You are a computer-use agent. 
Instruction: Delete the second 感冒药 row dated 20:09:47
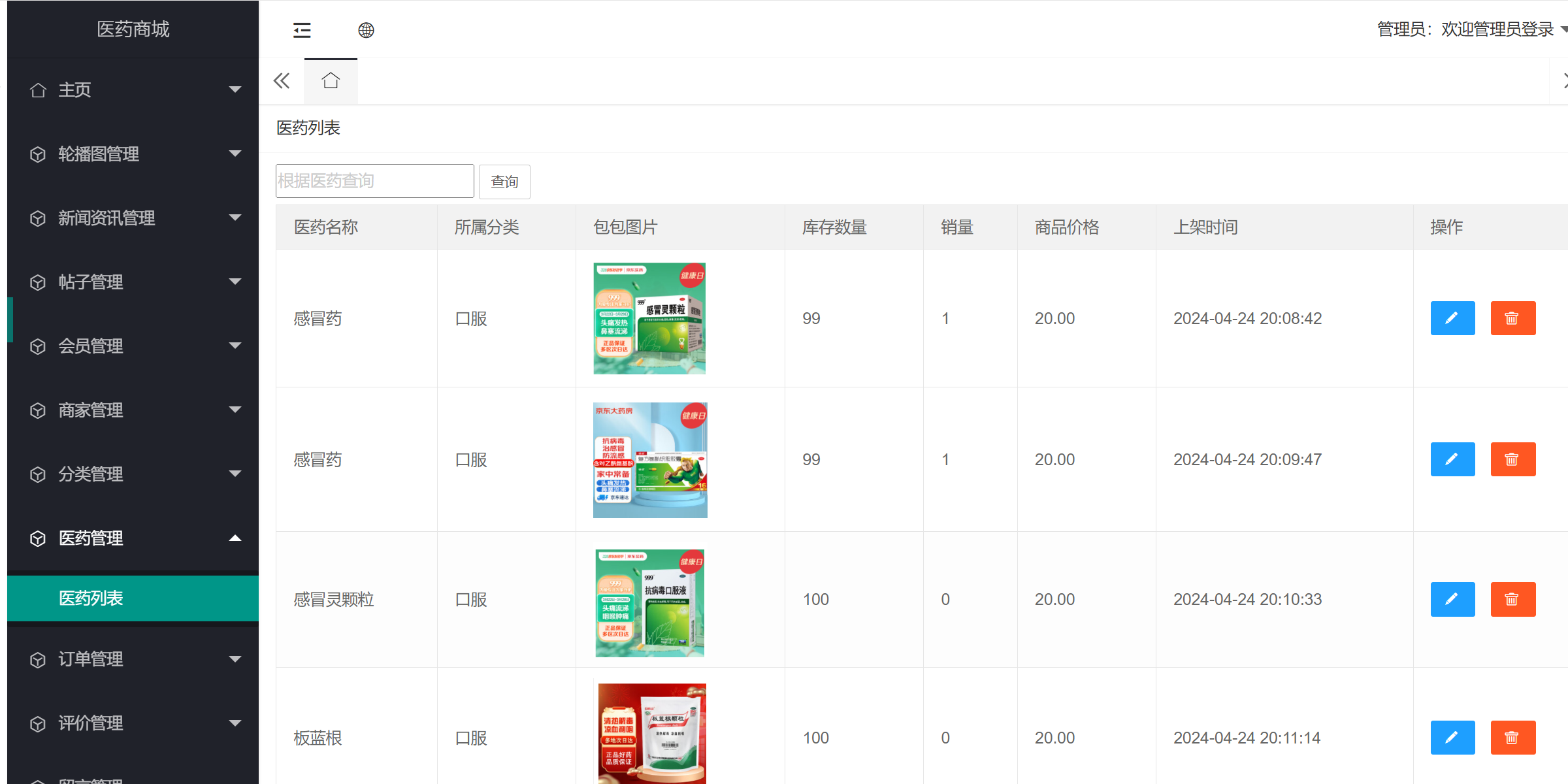click(1512, 459)
